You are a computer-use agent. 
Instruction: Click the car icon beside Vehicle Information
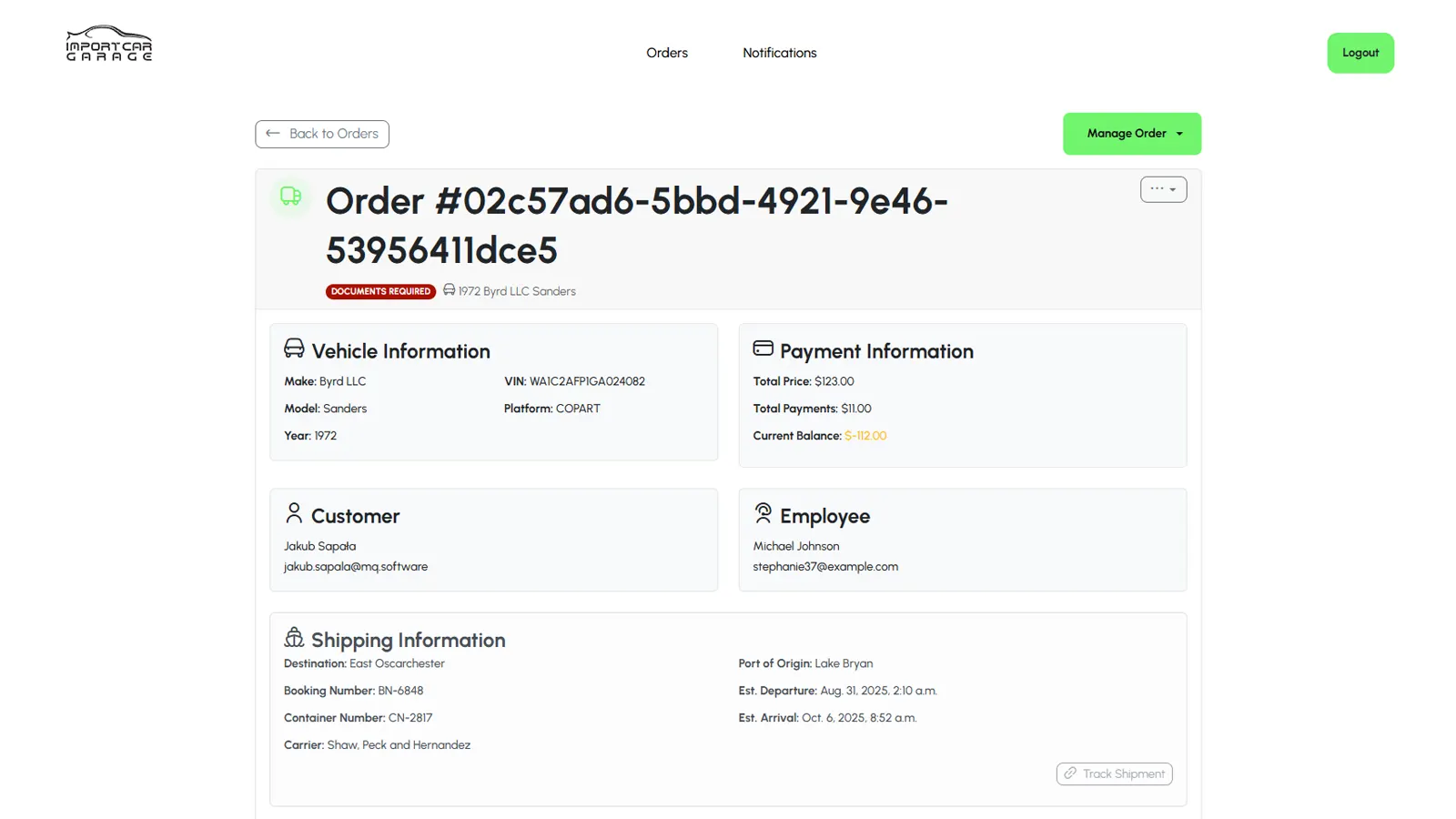pos(294,349)
